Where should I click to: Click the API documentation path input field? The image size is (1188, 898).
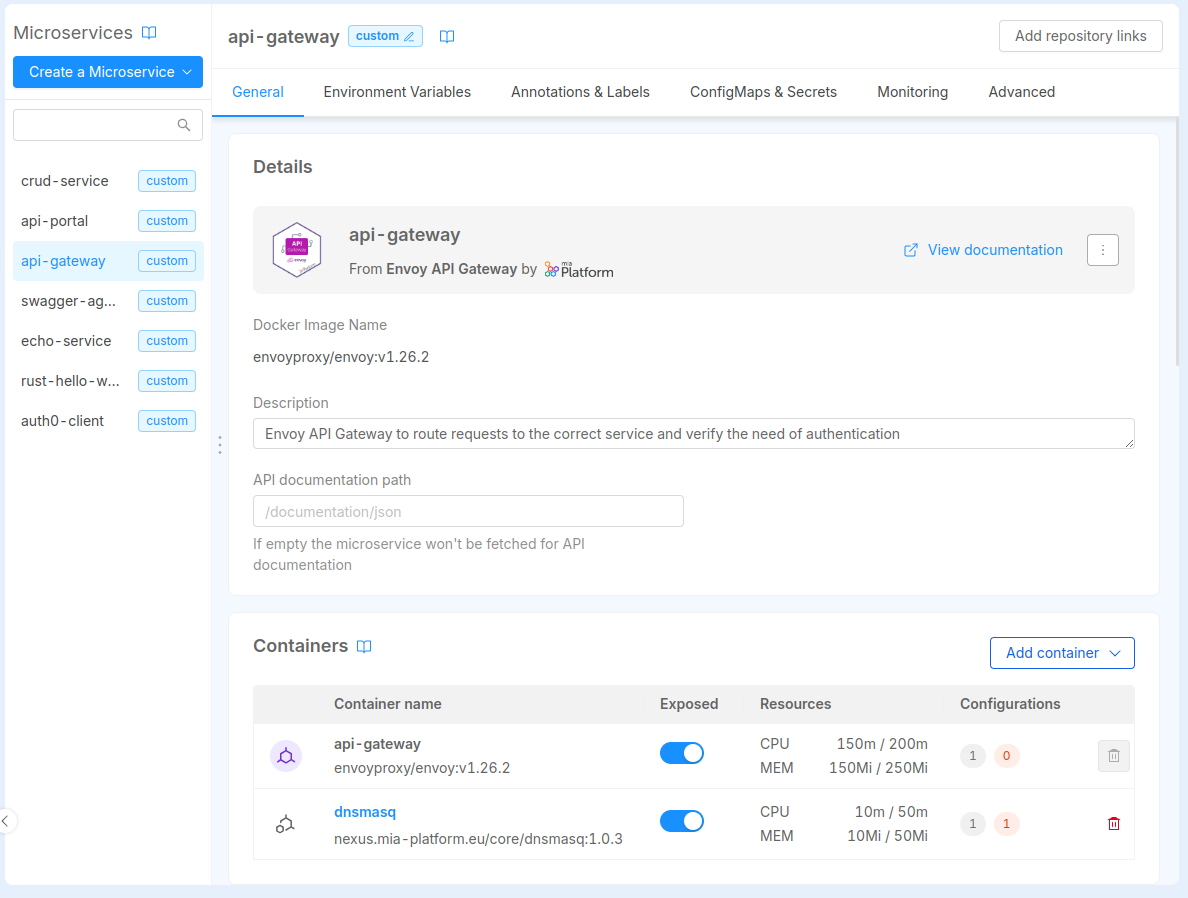coord(468,511)
